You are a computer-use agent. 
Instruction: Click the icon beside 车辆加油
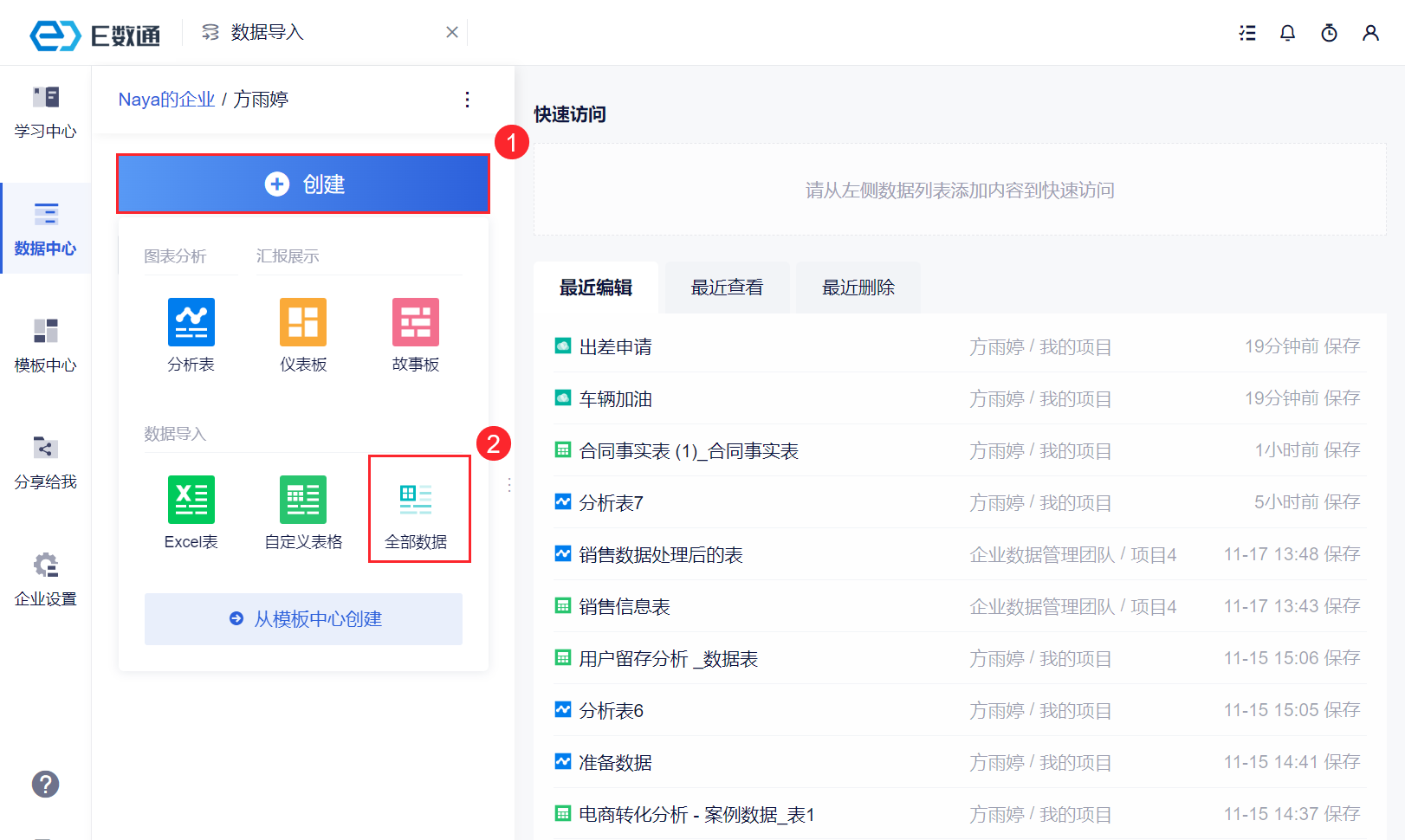point(563,397)
